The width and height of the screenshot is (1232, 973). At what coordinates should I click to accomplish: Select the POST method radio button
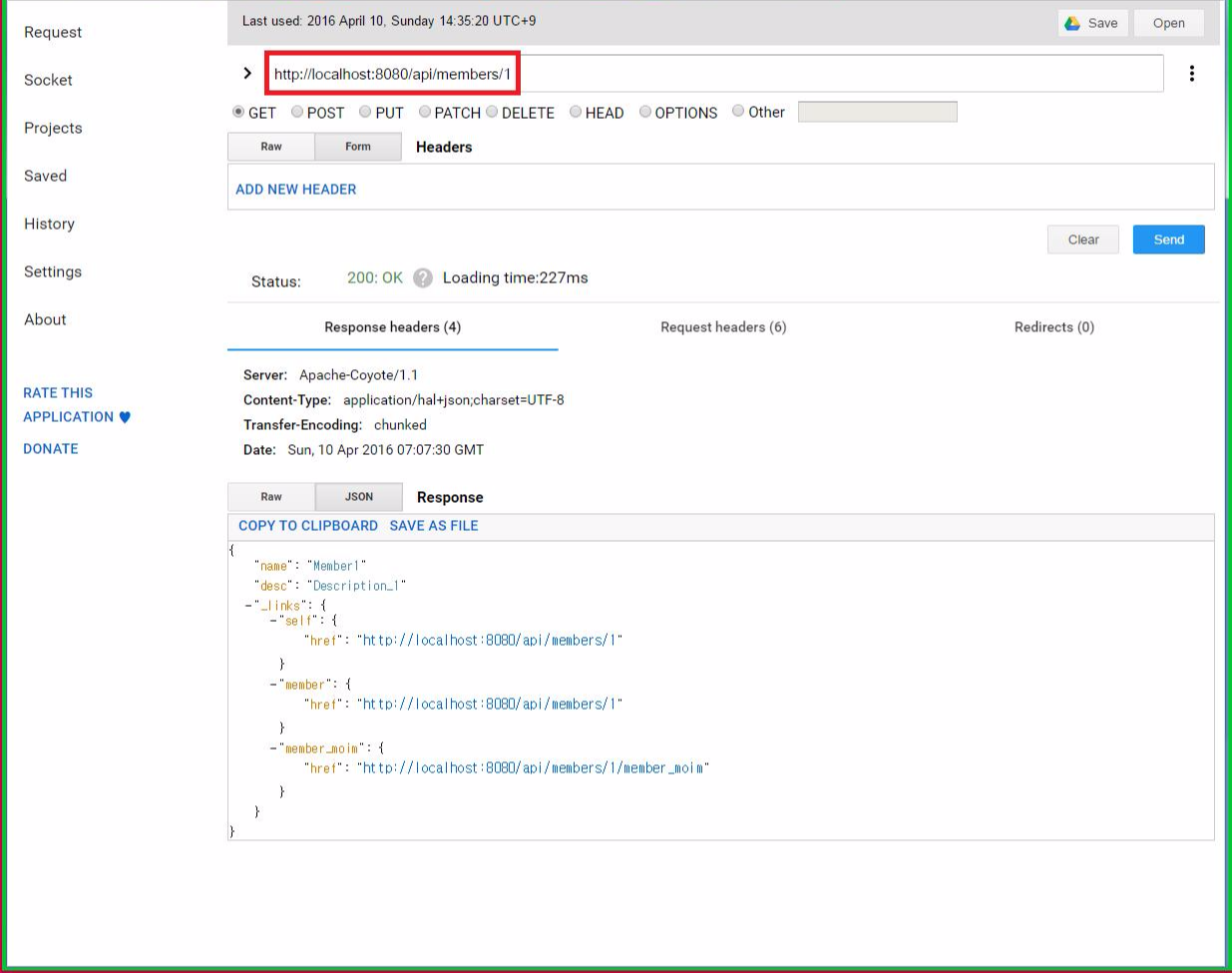297,112
